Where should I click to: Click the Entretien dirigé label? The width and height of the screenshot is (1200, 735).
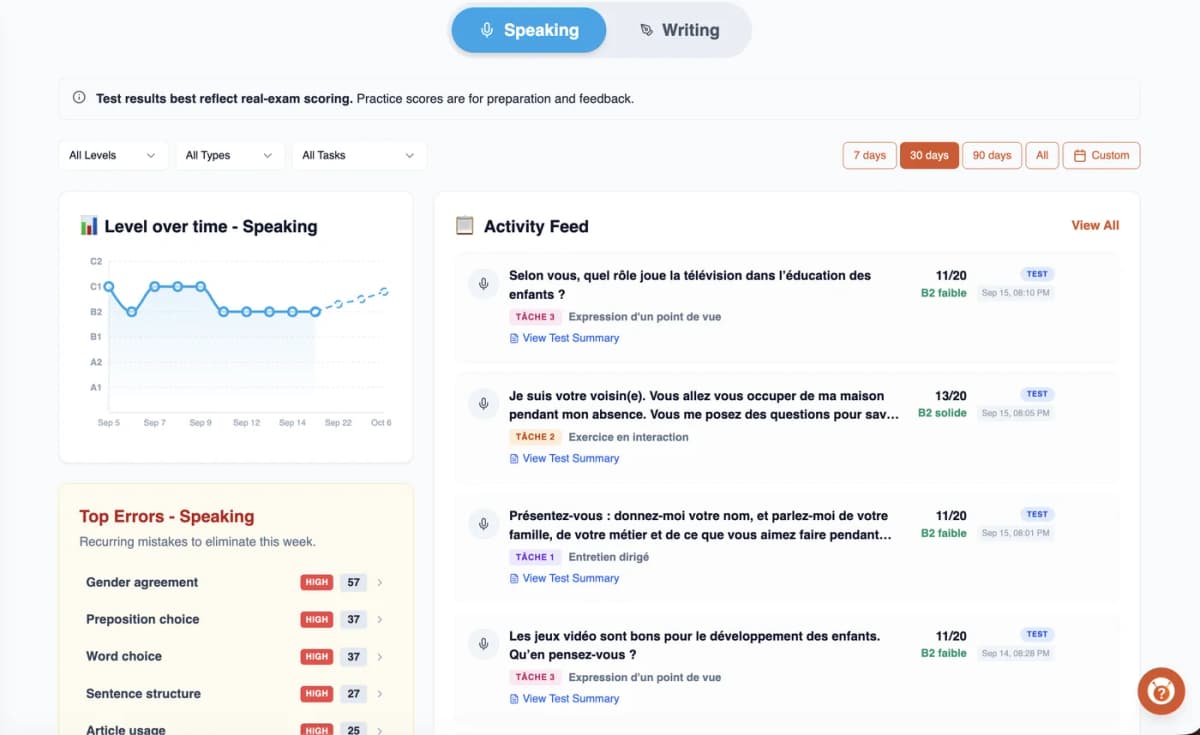tap(608, 557)
